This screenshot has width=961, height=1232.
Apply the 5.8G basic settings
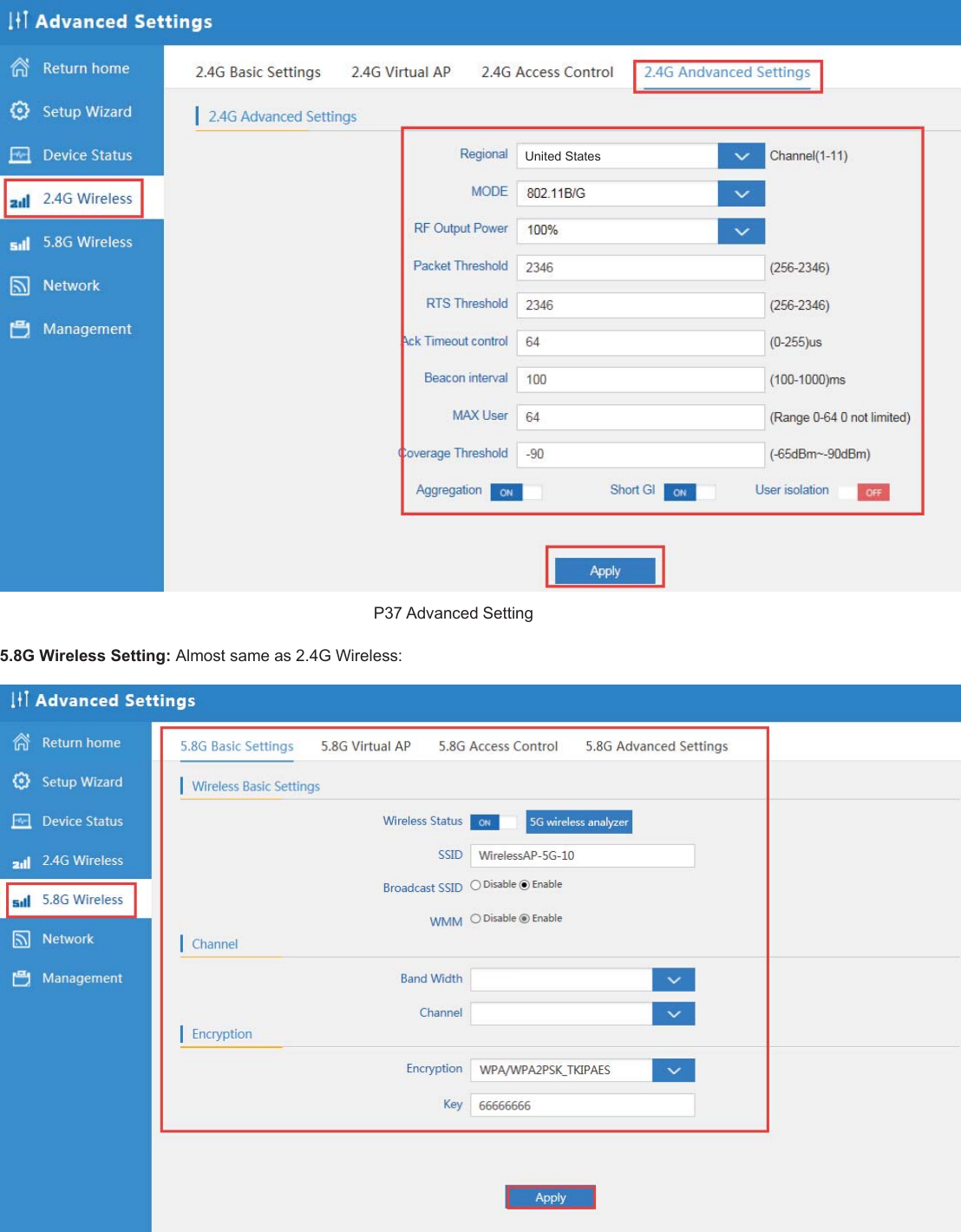(551, 1197)
